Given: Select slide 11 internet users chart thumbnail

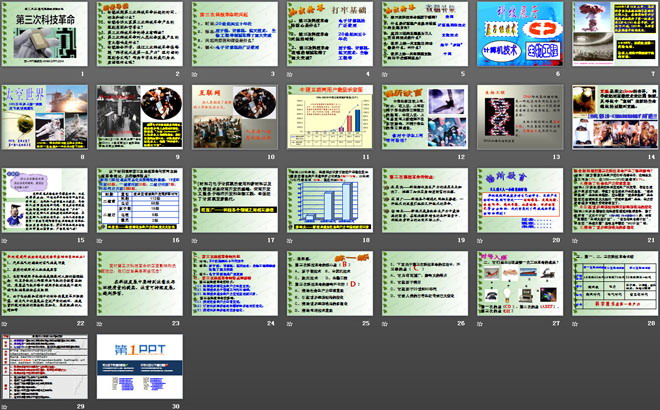Looking at the screenshot, I should click(330, 117).
